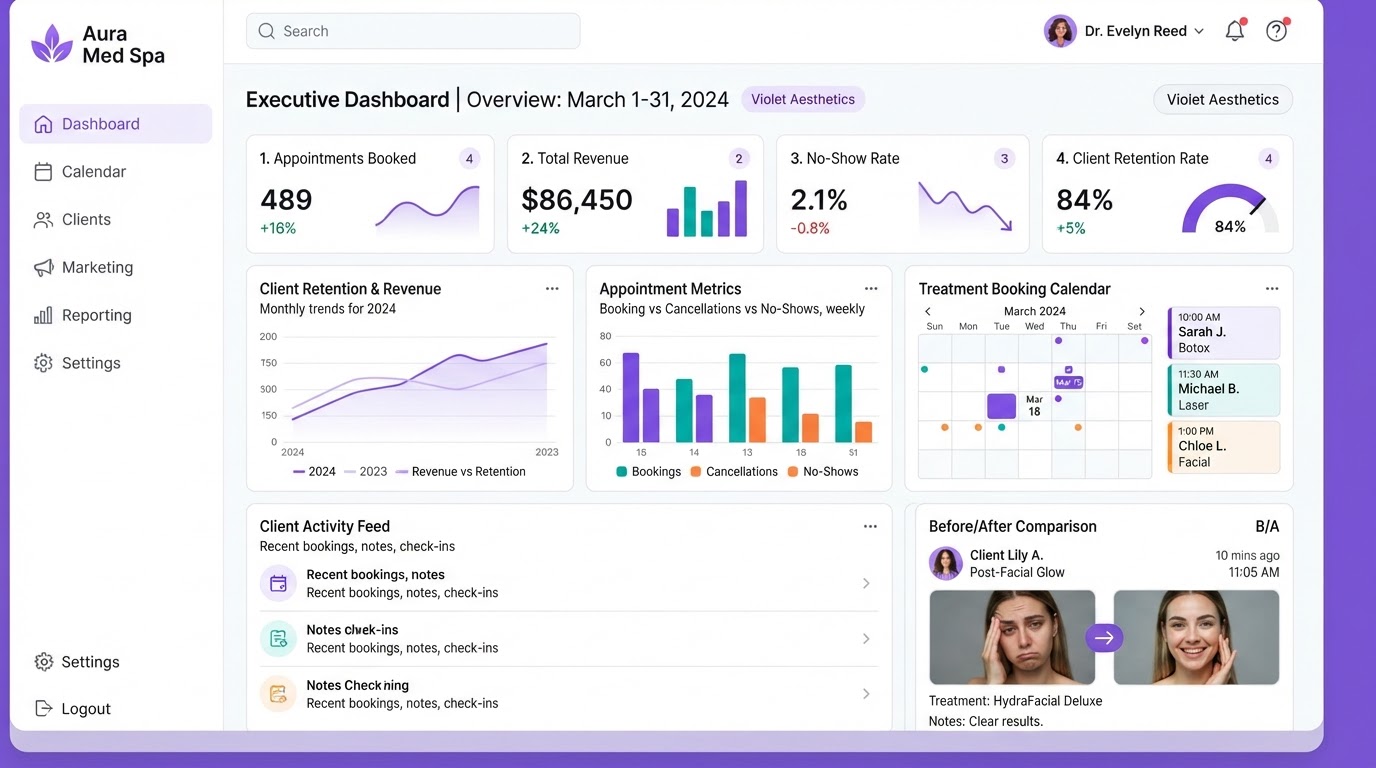This screenshot has height=768, width=1376.
Task: Open Sarah J. Botox 10:00 AM appointment
Action: click(1224, 333)
